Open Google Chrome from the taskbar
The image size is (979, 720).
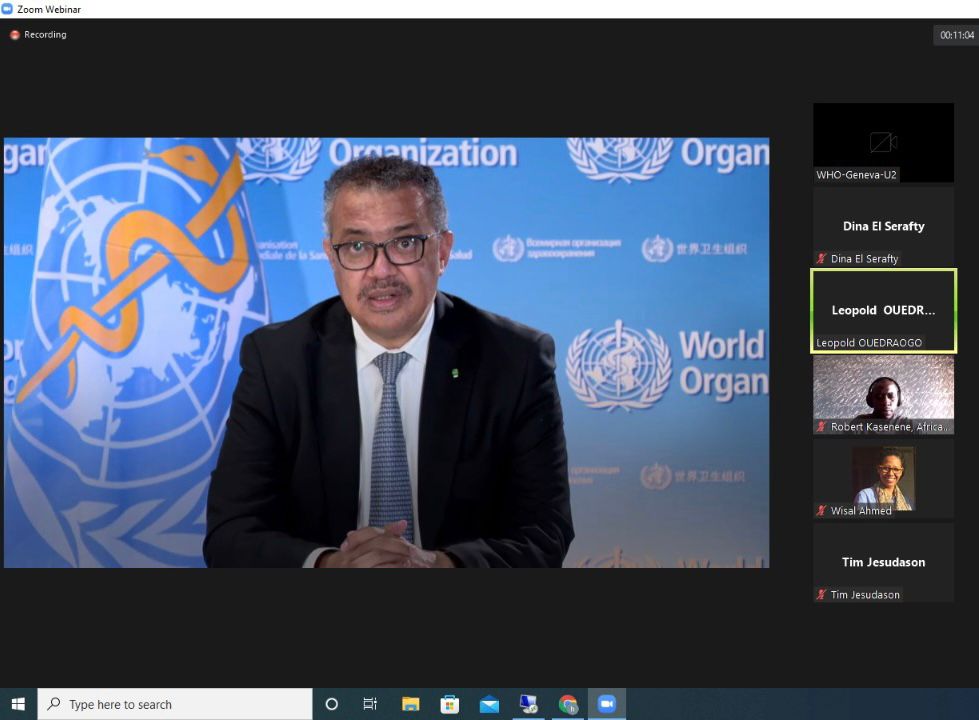point(568,704)
